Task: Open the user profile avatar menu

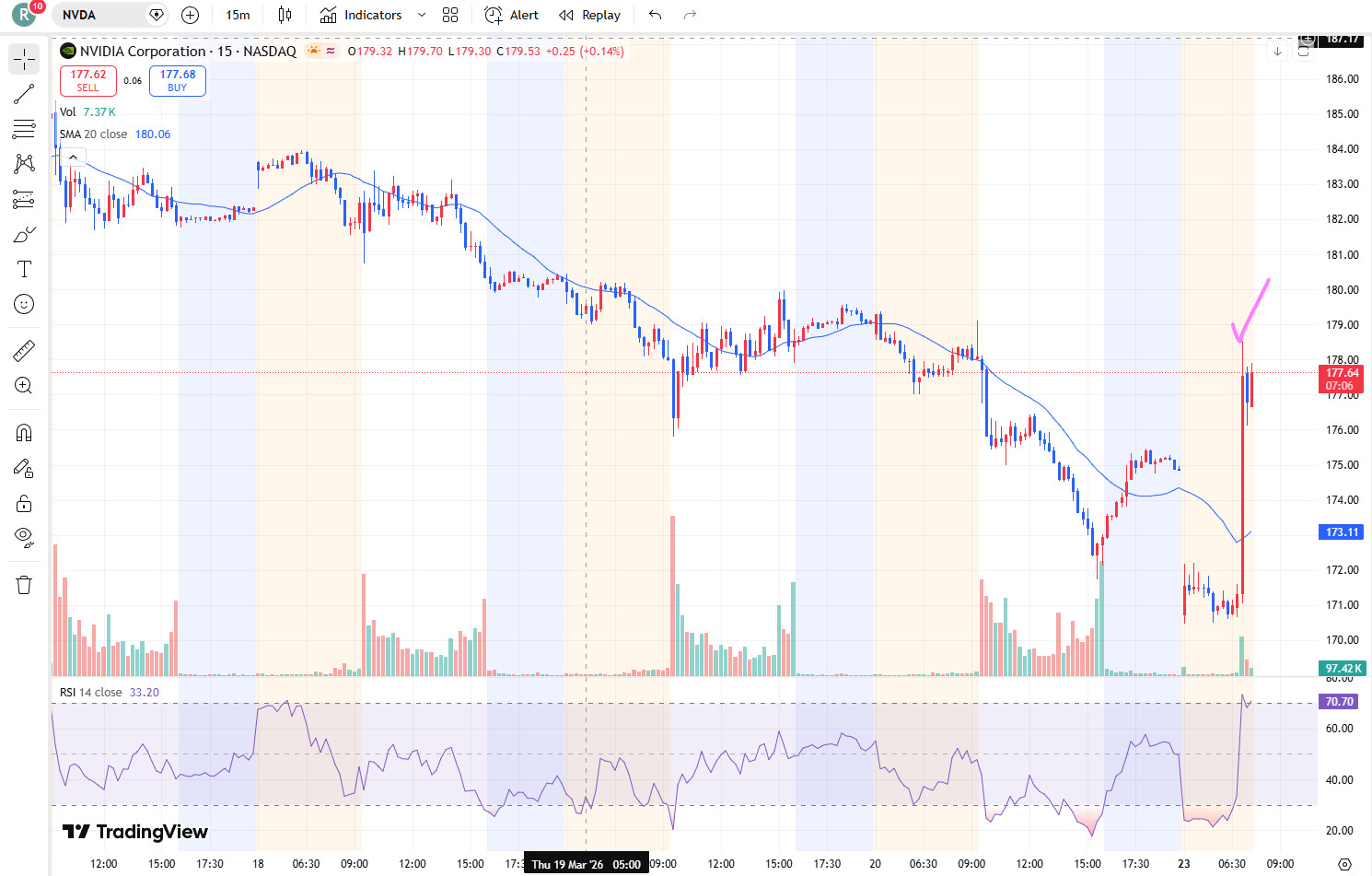Action: click(23, 15)
